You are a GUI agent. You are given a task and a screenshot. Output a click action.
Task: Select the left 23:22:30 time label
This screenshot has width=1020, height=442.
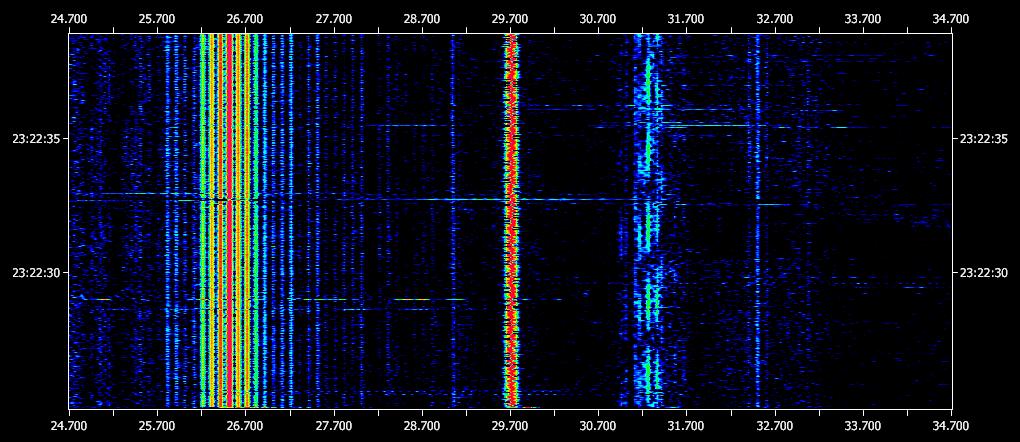[36, 272]
